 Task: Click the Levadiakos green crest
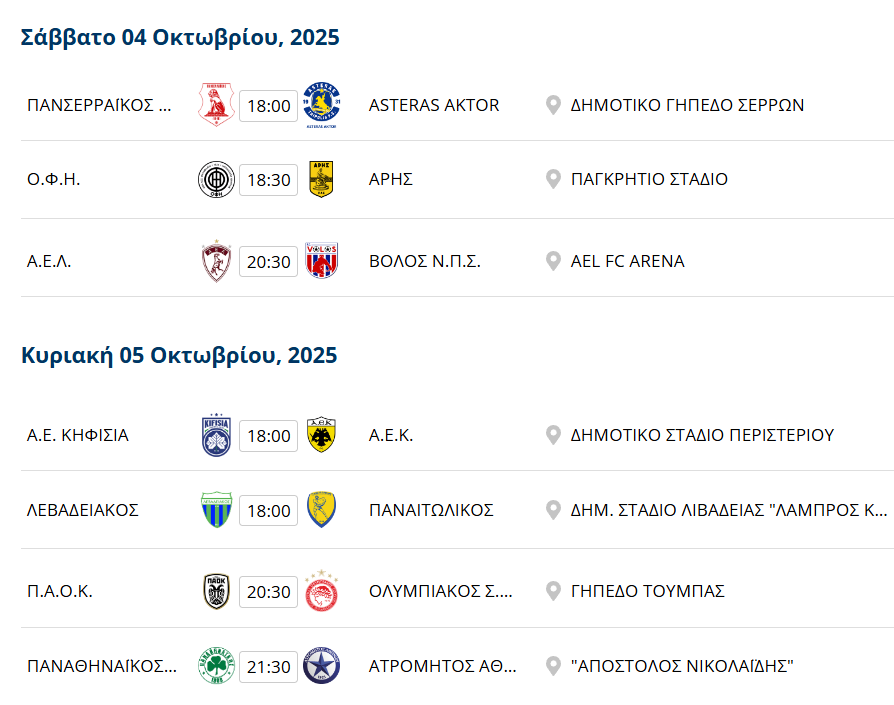[x=217, y=510]
